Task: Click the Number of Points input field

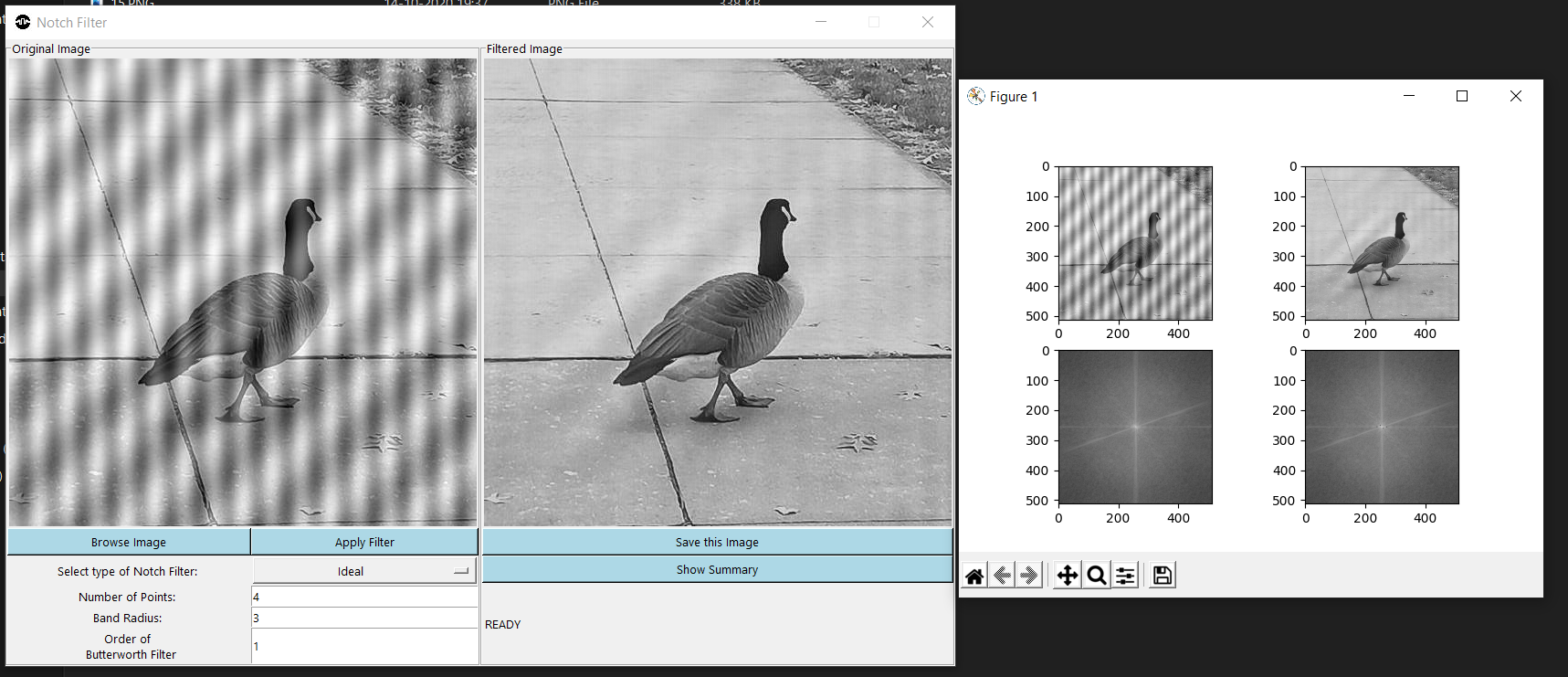Action: click(x=364, y=597)
